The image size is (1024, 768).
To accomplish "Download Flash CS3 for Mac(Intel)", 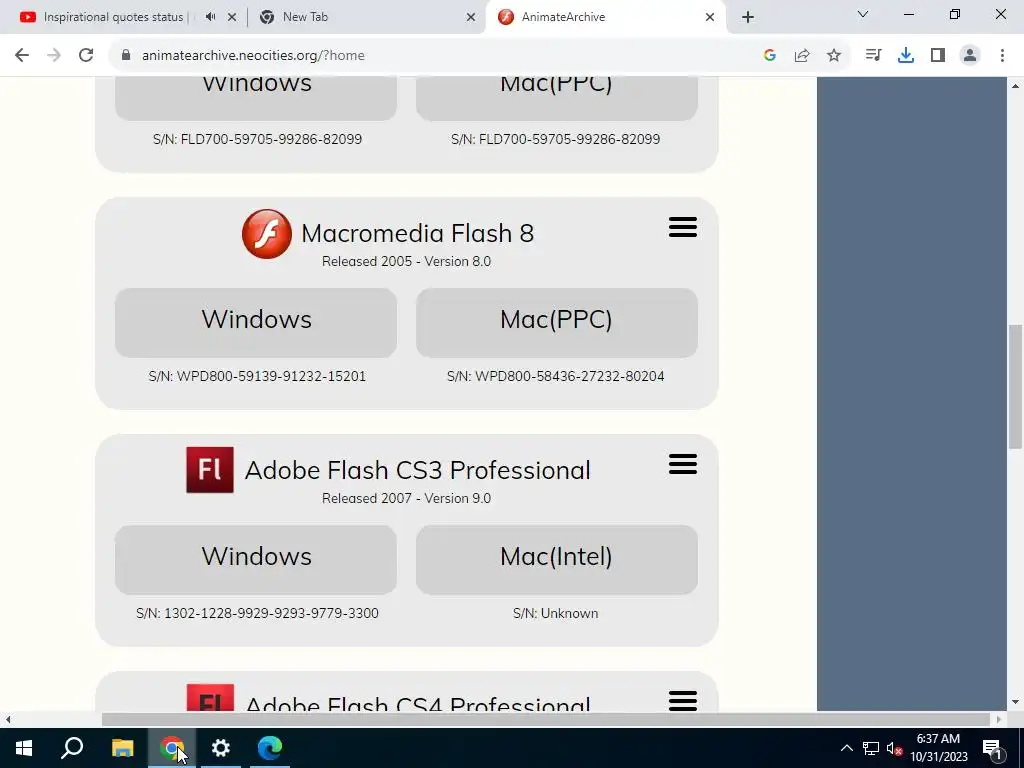I will tap(556, 560).
